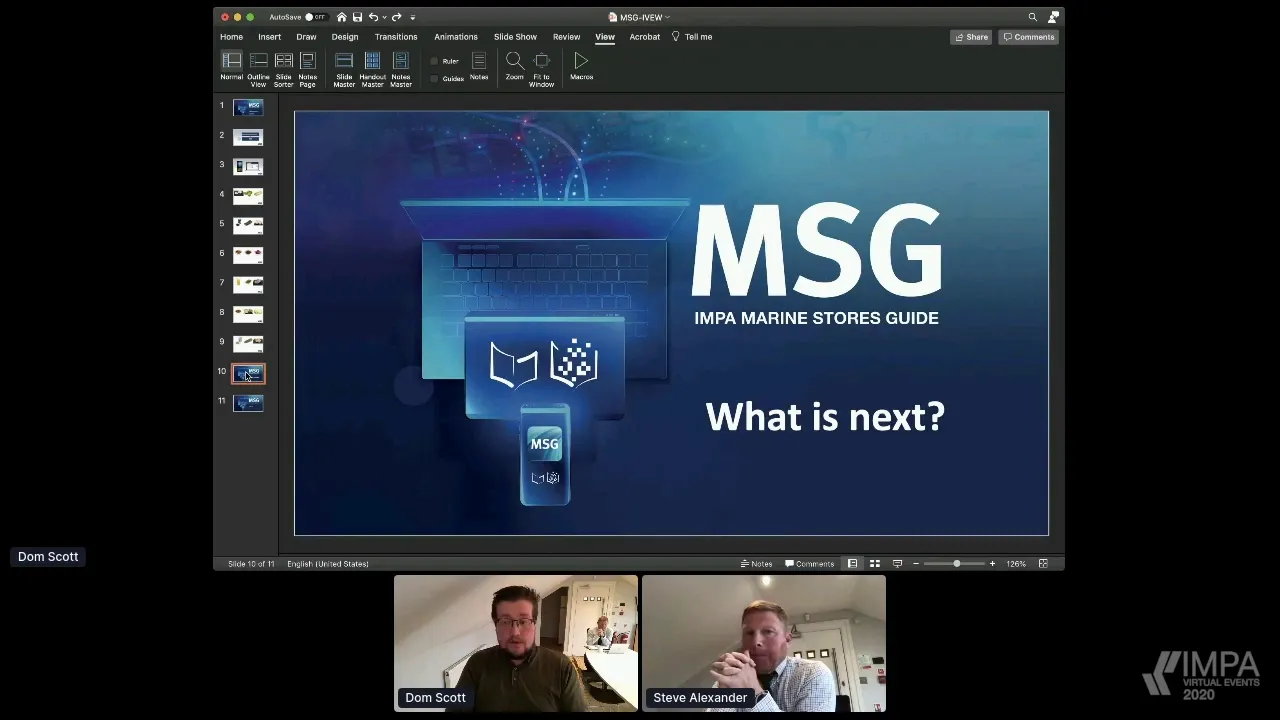Switch to Normal view
This screenshot has width=1280, height=720.
tap(231, 67)
